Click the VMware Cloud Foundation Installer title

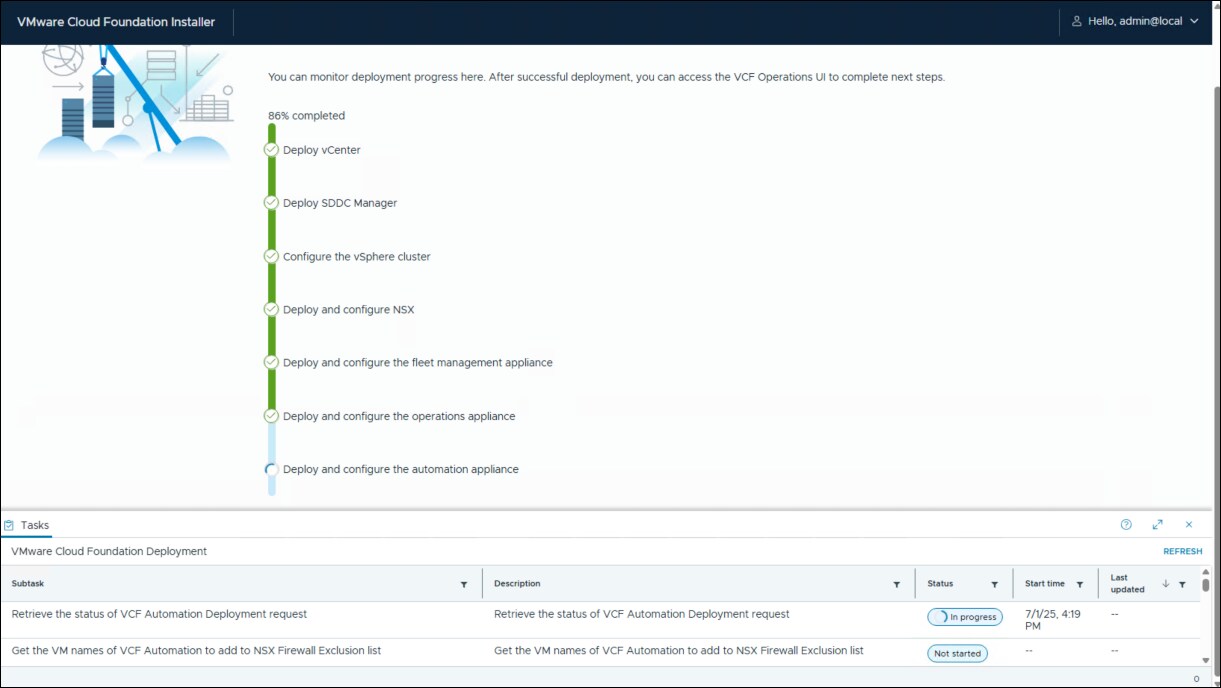pos(116,22)
